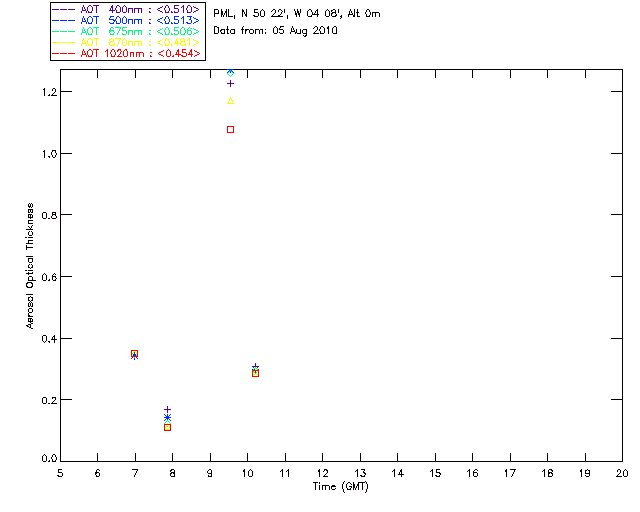
Task: Click the red square marker at time 7
Action: click(x=134, y=354)
